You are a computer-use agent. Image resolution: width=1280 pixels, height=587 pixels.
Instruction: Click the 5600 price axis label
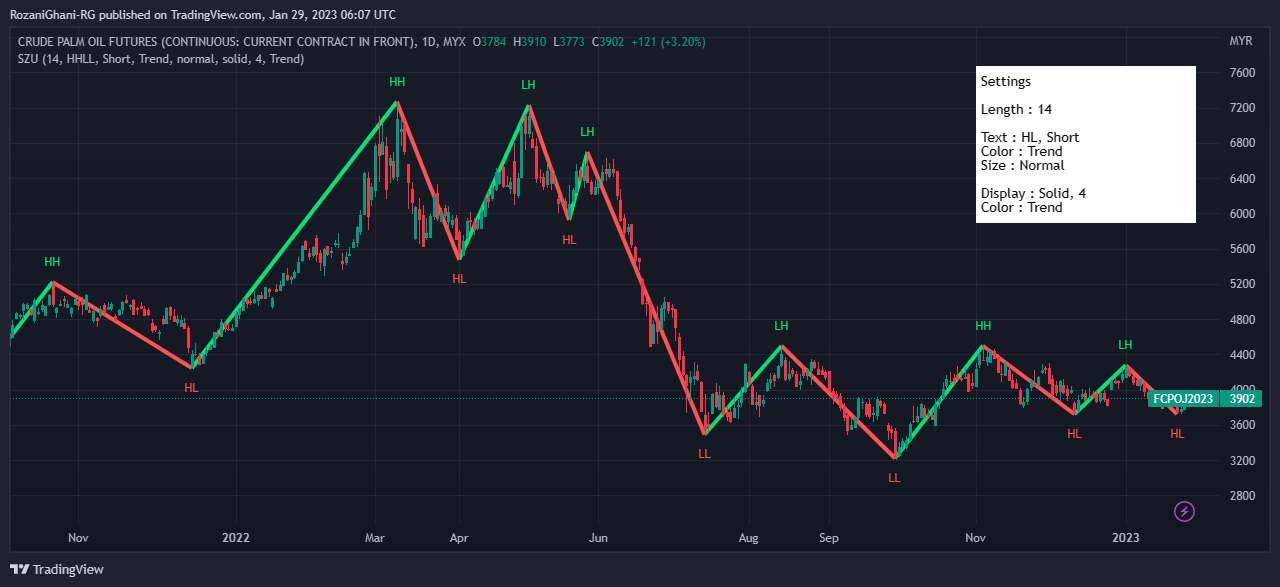pos(1242,249)
